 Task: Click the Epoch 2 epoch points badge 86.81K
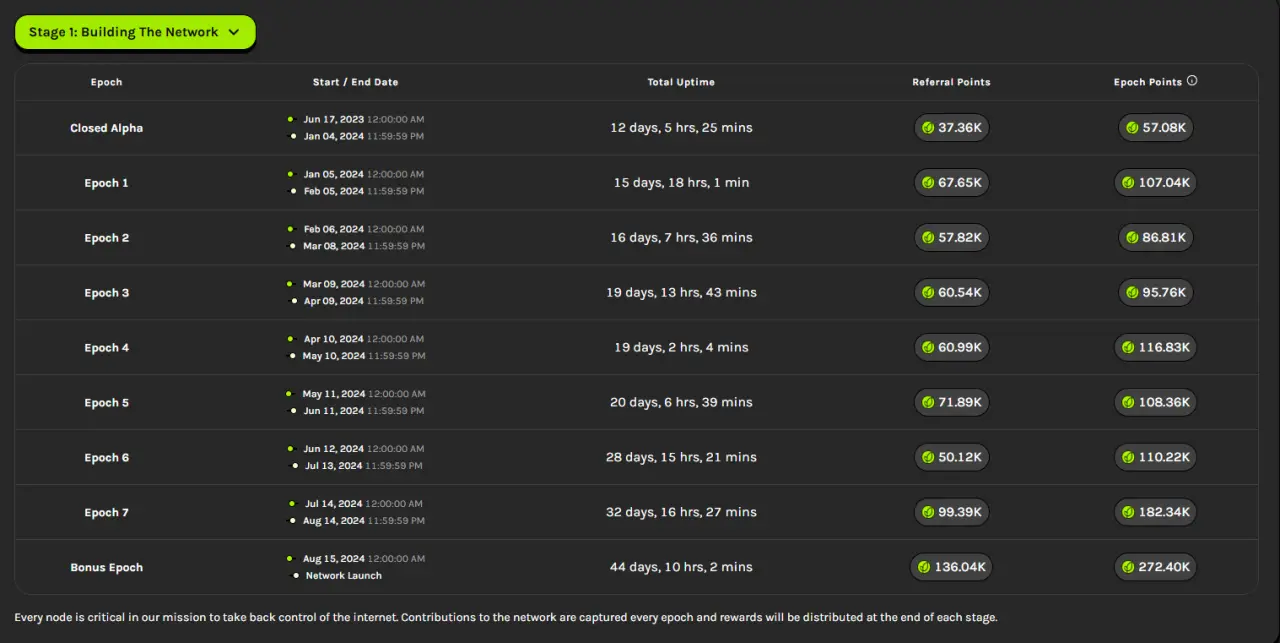(x=1156, y=238)
